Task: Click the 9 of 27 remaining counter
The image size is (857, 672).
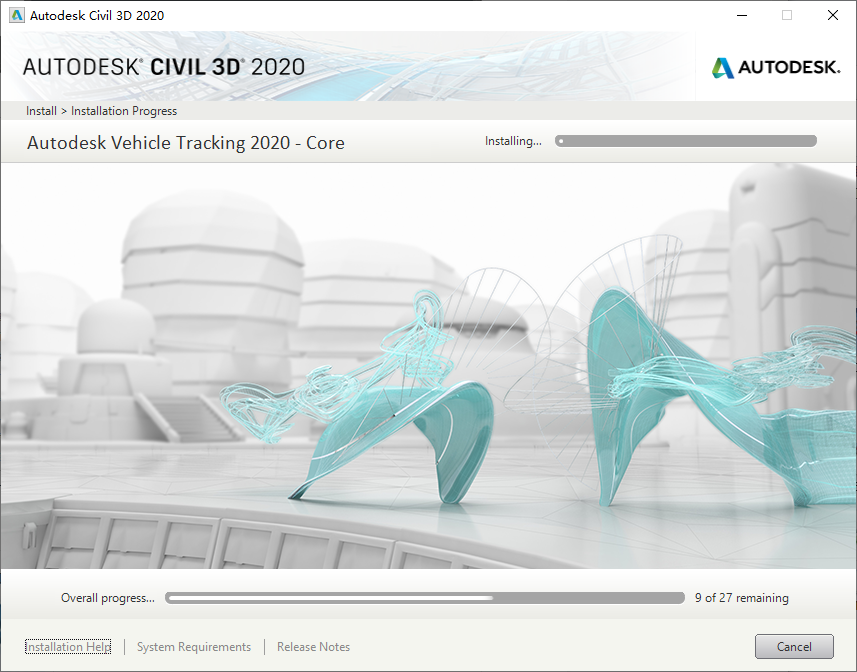Action: click(741, 598)
